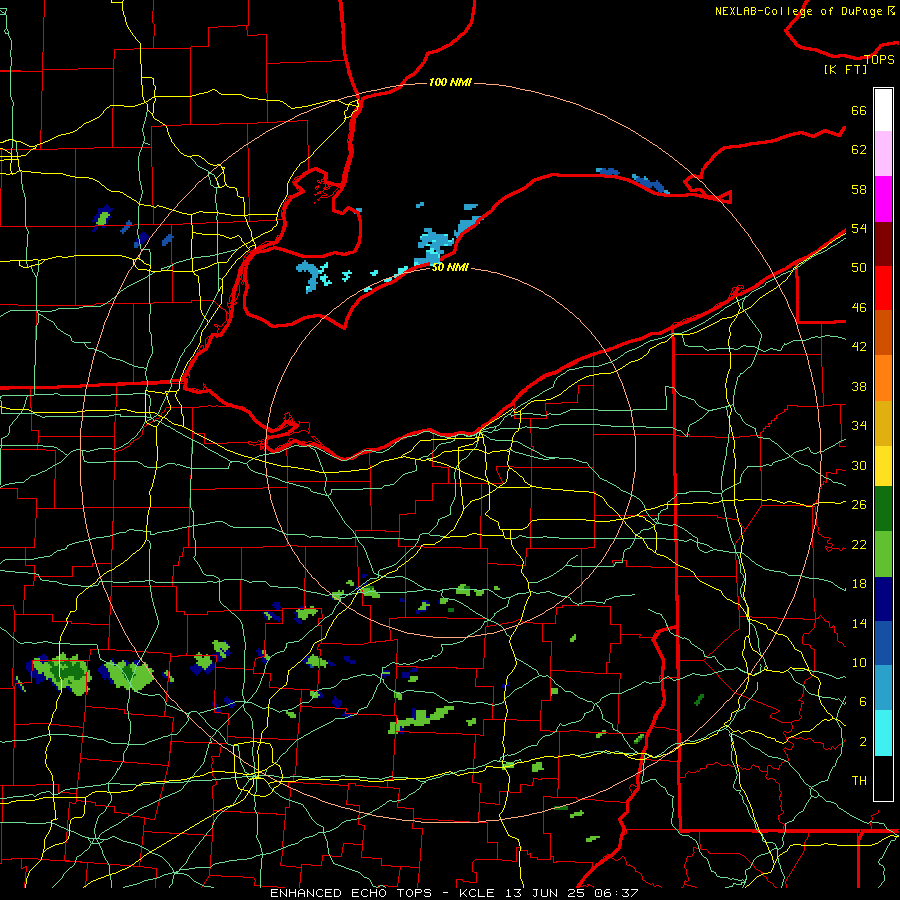Click the light pink legend swatch
Viewport: 900px width, 900px height.
[883, 153]
